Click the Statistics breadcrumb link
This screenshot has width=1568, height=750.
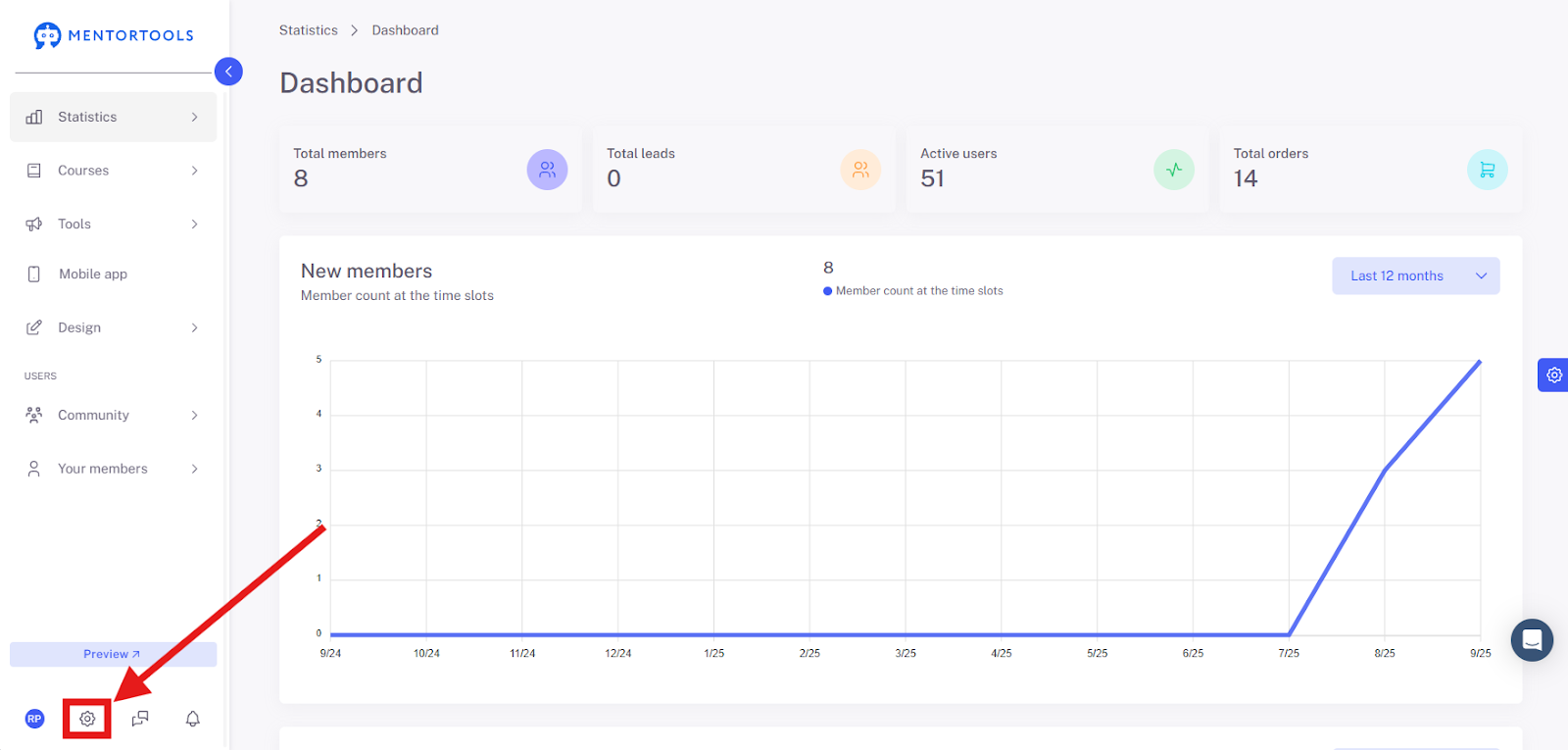pyautogui.click(x=308, y=30)
